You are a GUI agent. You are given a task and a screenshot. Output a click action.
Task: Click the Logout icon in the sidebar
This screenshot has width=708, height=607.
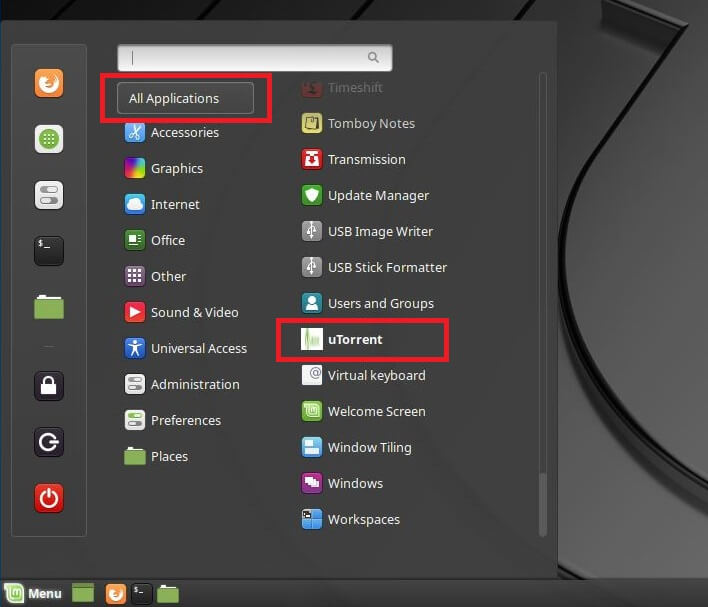point(49,442)
